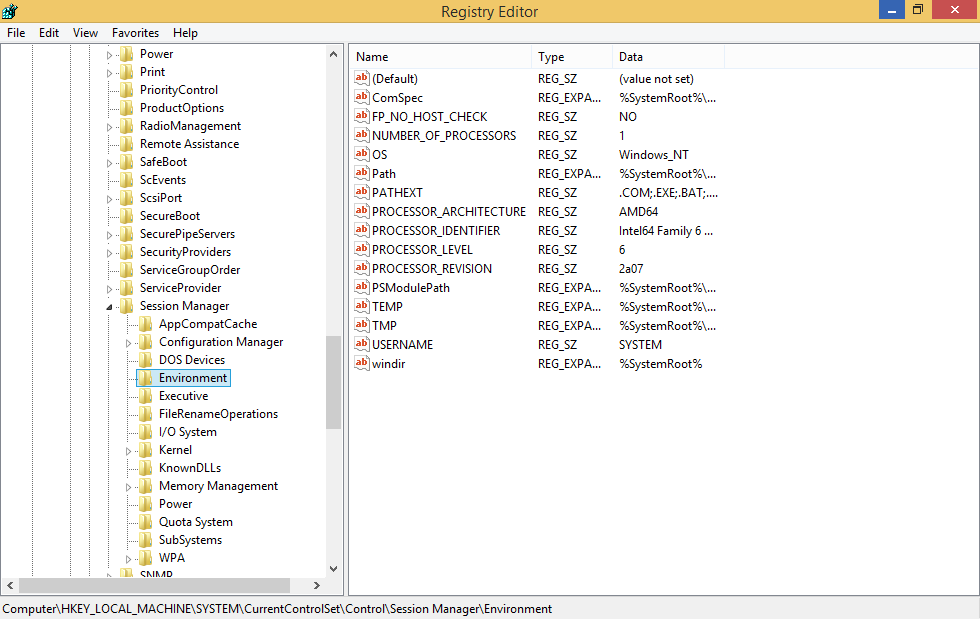This screenshot has width=980, height=619.
Task: Select the Kernel folder icon
Action: (x=145, y=449)
